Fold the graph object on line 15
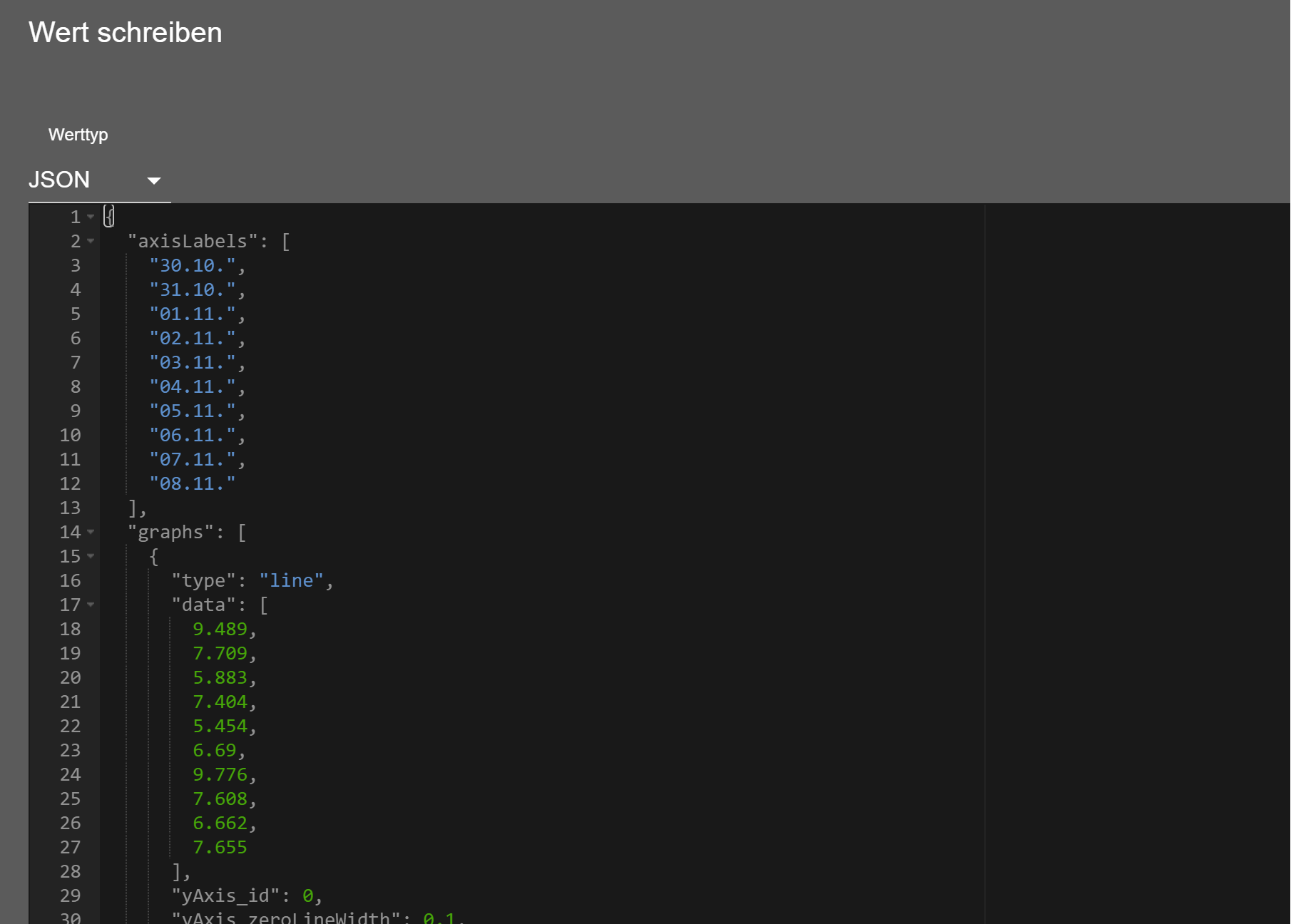1291x924 pixels. tap(91, 556)
